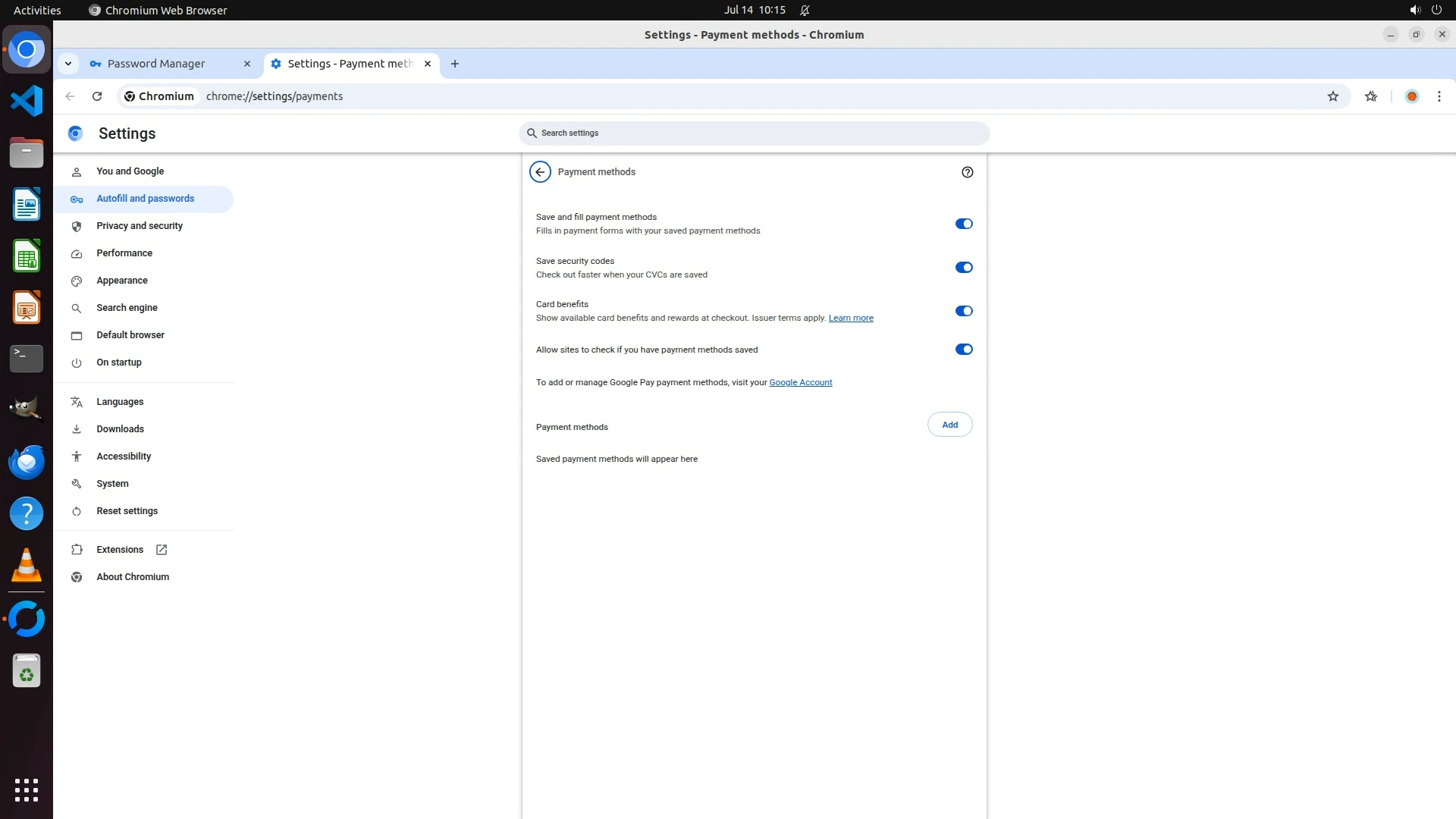Expand the tab search dropdown arrow
Viewport: 1456px width, 819px height.
[x=68, y=64]
